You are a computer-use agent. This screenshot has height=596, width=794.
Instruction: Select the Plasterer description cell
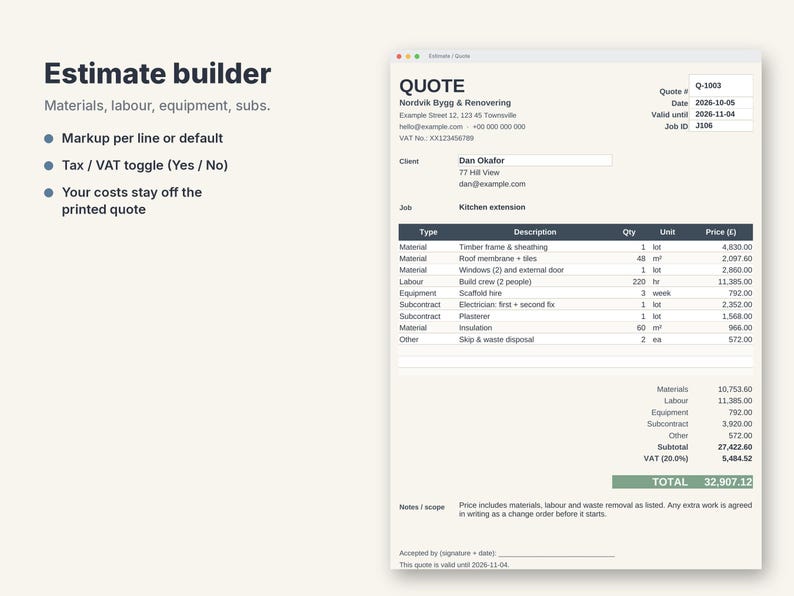click(474, 316)
